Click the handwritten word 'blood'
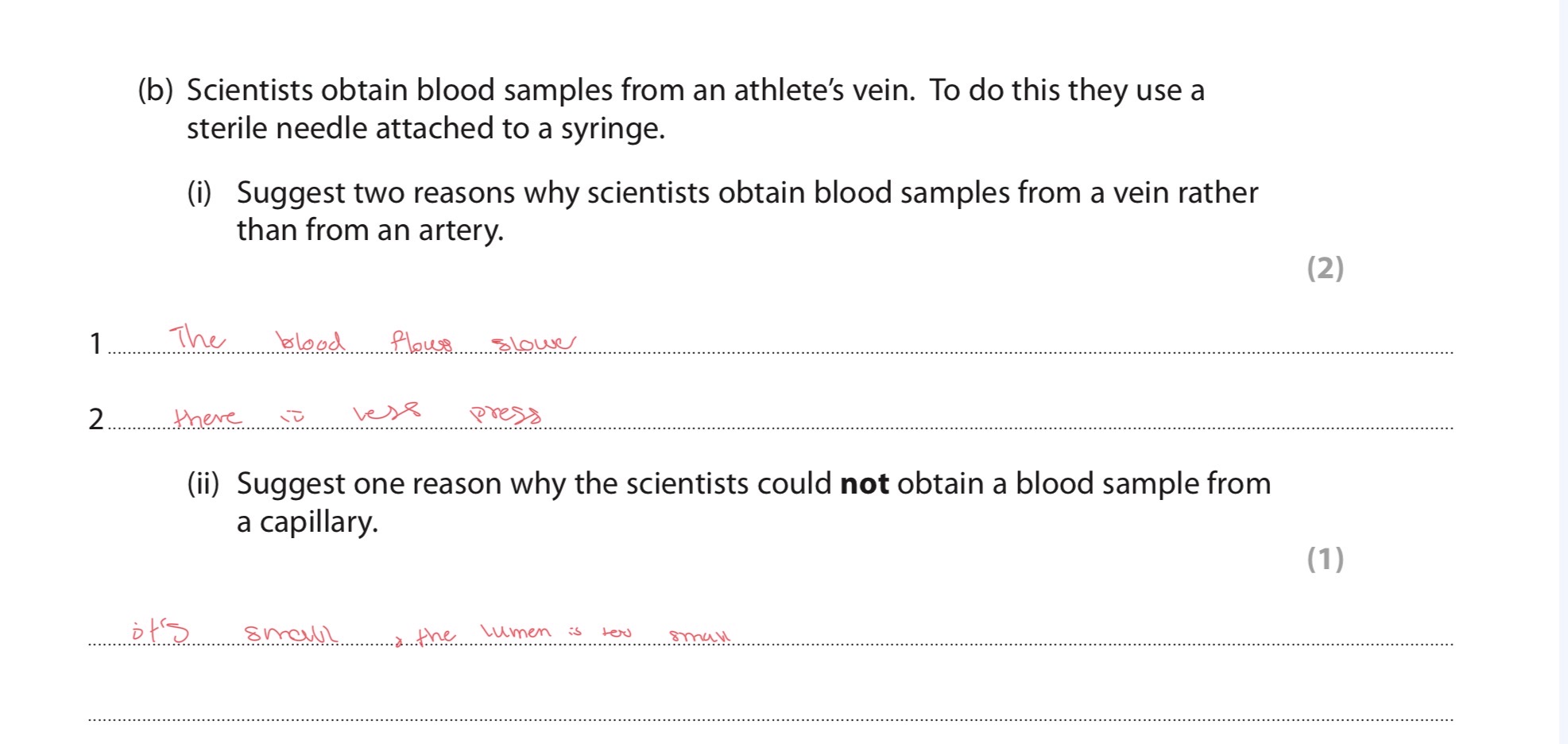Viewport: 1568px width, 744px height. [310, 342]
